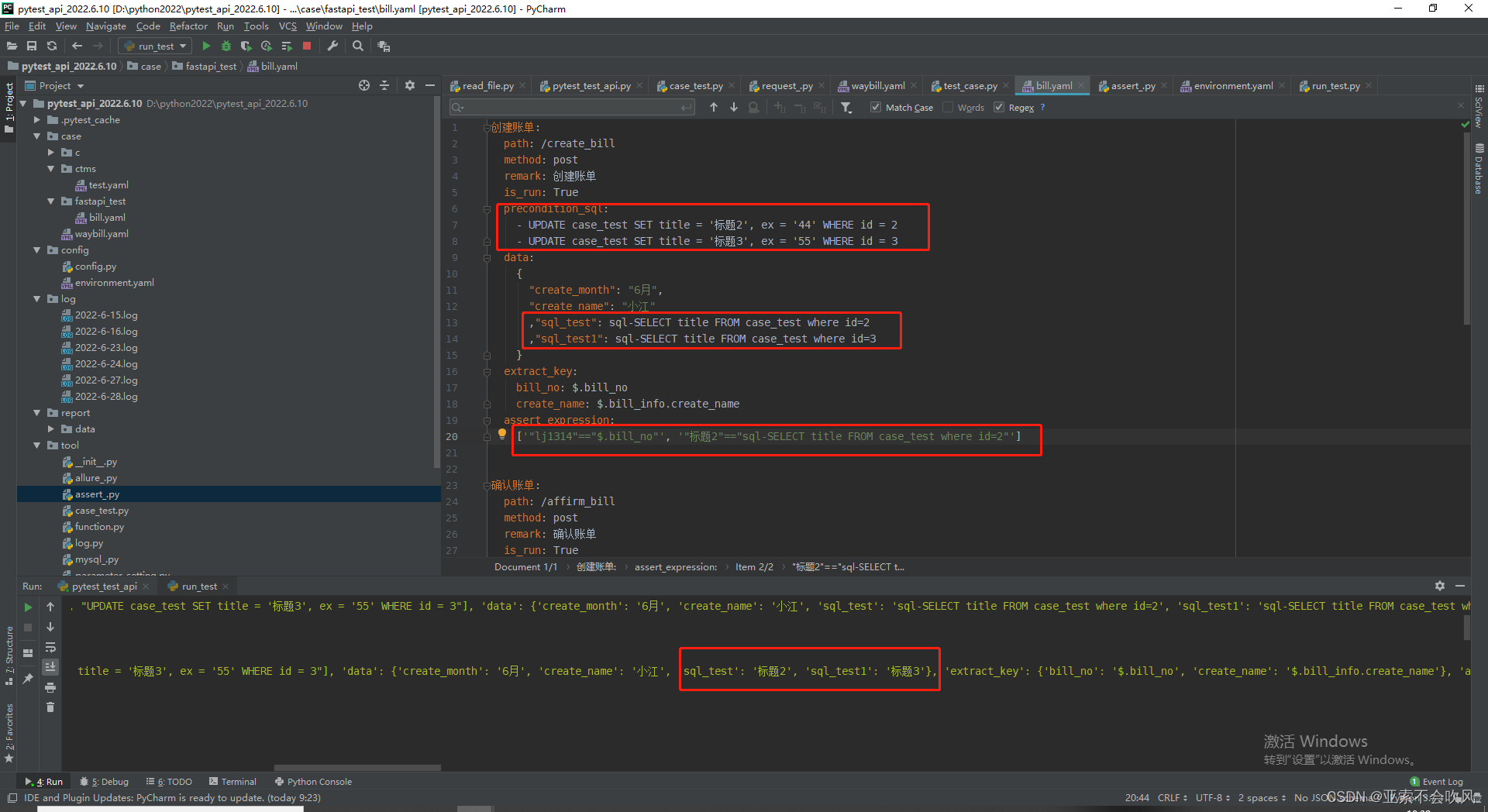Go to previous search occurrence arrow

tap(714, 108)
